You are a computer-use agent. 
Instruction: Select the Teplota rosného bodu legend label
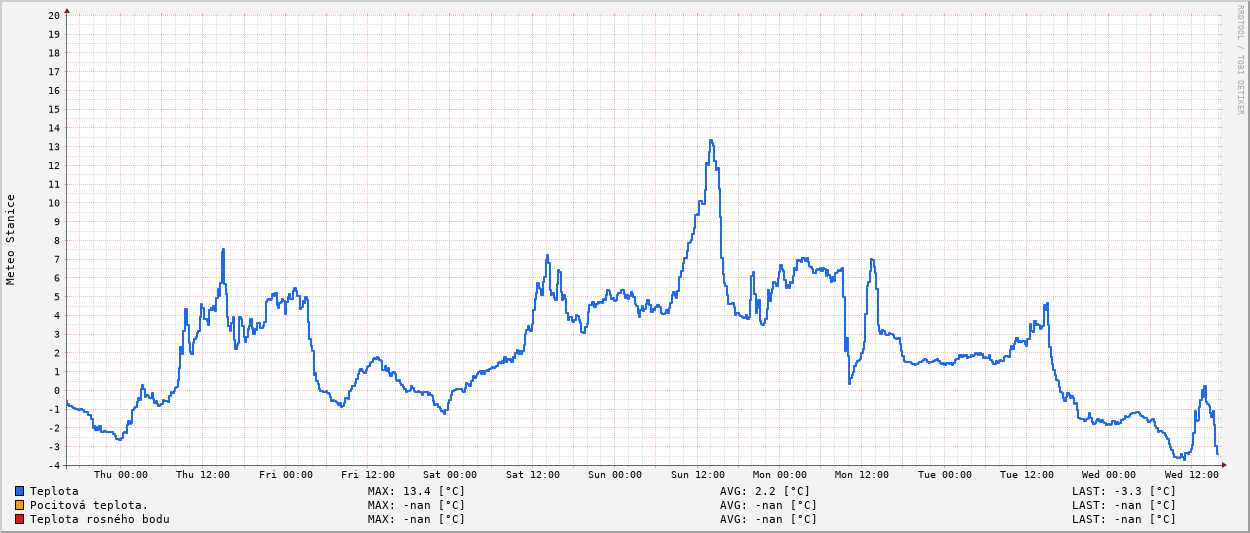coord(99,519)
